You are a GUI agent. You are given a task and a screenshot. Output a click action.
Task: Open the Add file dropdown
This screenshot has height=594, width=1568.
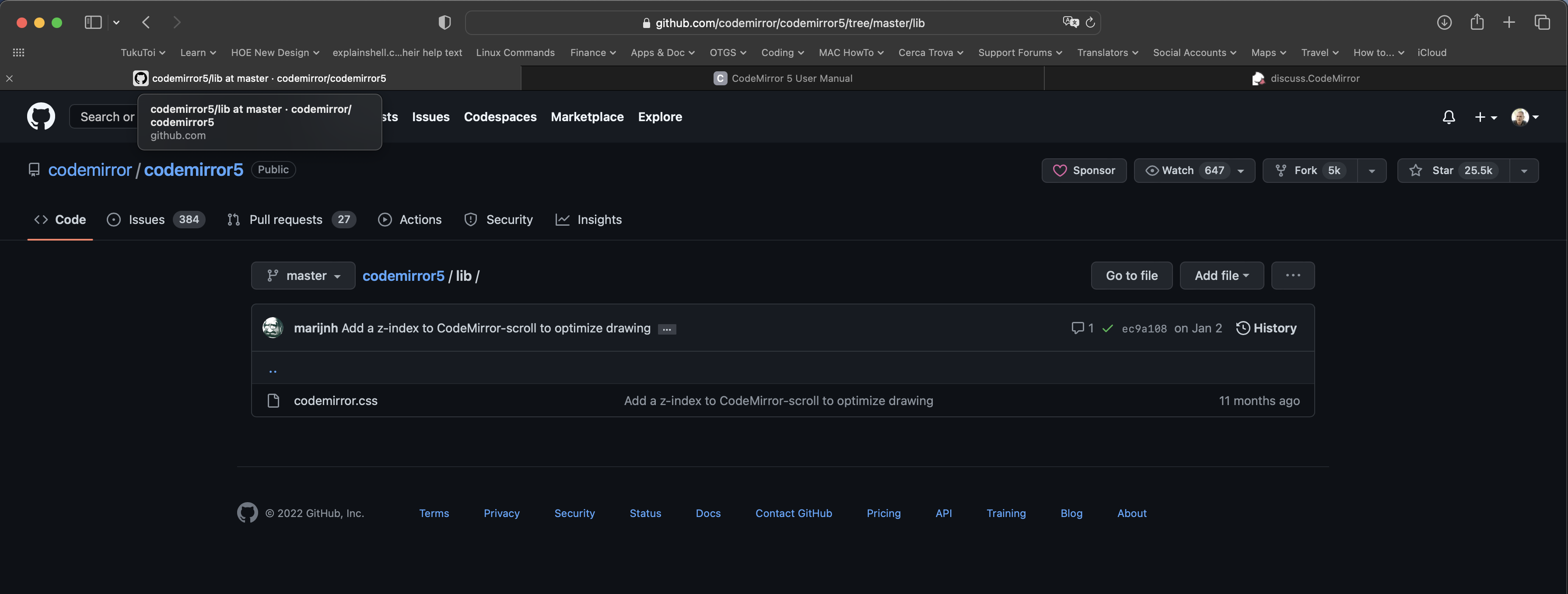tap(1221, 276)
